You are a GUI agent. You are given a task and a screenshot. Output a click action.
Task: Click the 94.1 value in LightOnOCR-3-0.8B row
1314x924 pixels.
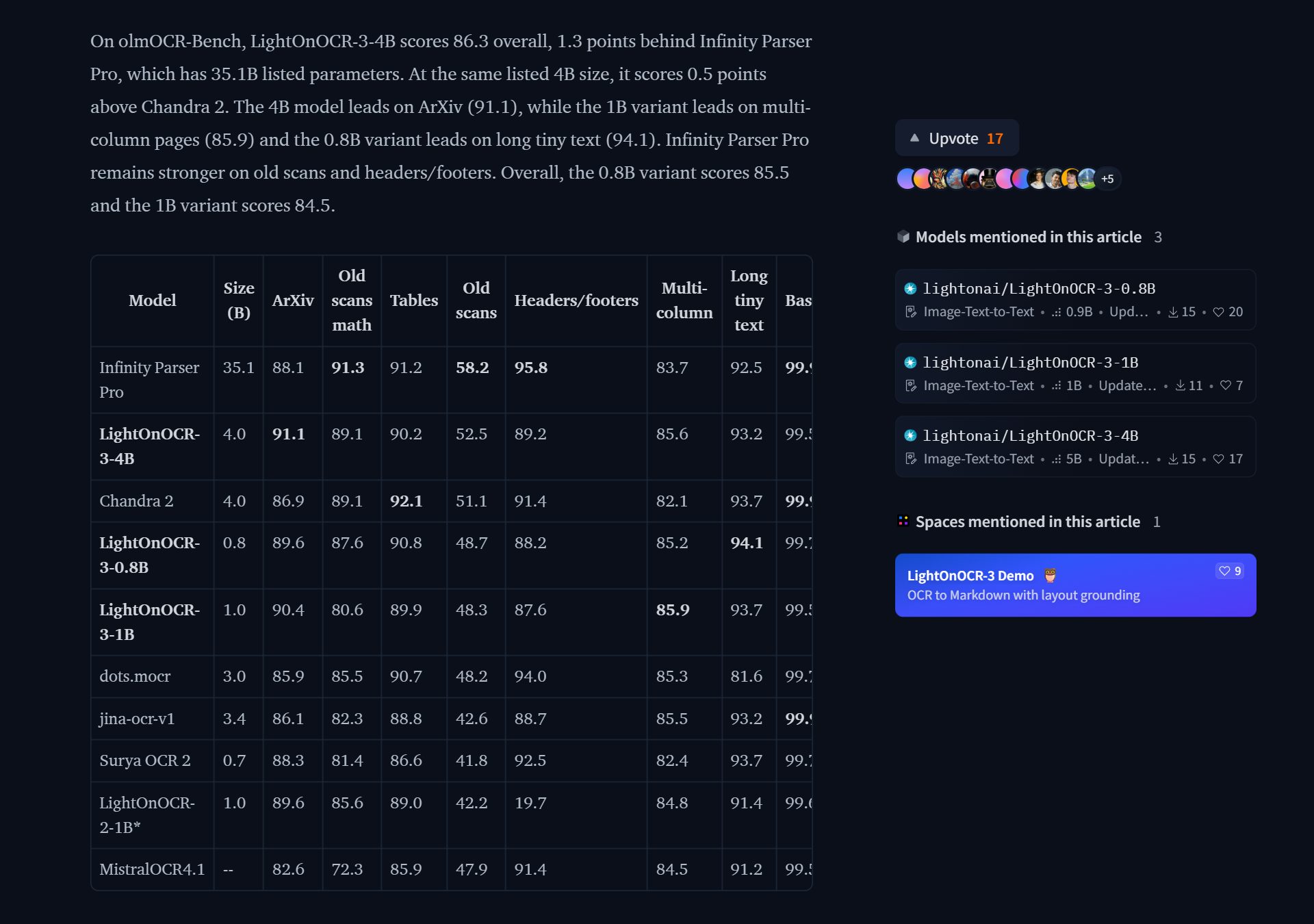(747, 543)
